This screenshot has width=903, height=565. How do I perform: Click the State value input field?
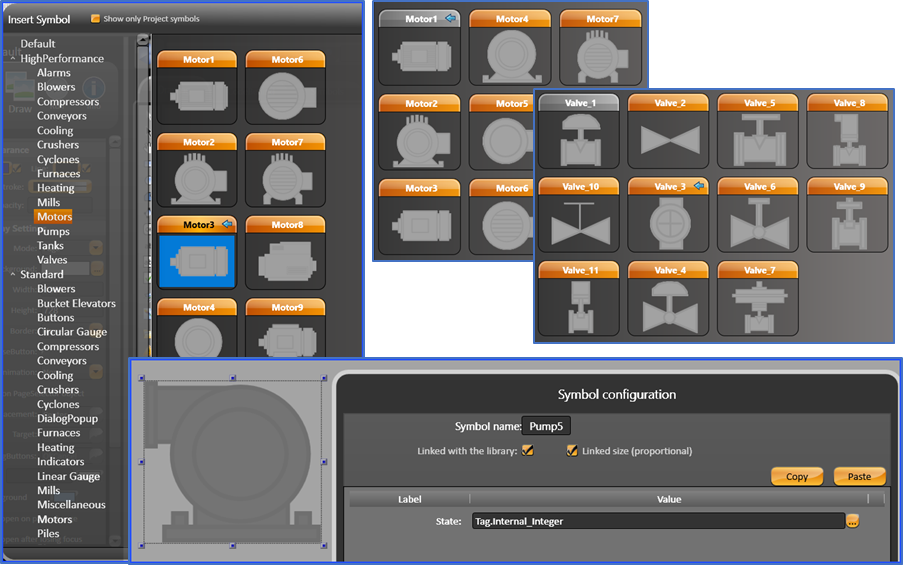657,521
